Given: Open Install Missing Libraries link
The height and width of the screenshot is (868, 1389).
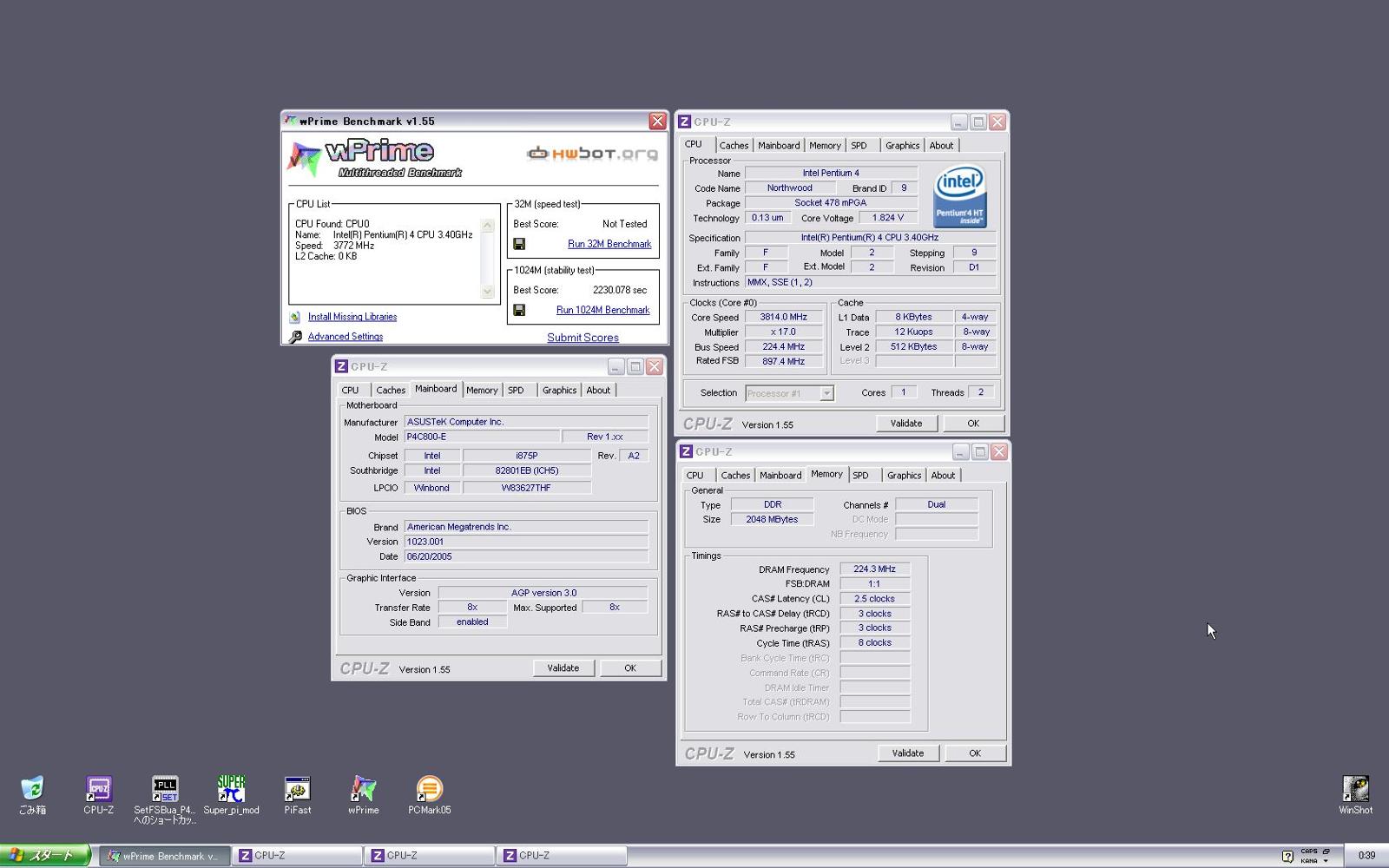Looking at the screenshot, I should tap(352, 317).
